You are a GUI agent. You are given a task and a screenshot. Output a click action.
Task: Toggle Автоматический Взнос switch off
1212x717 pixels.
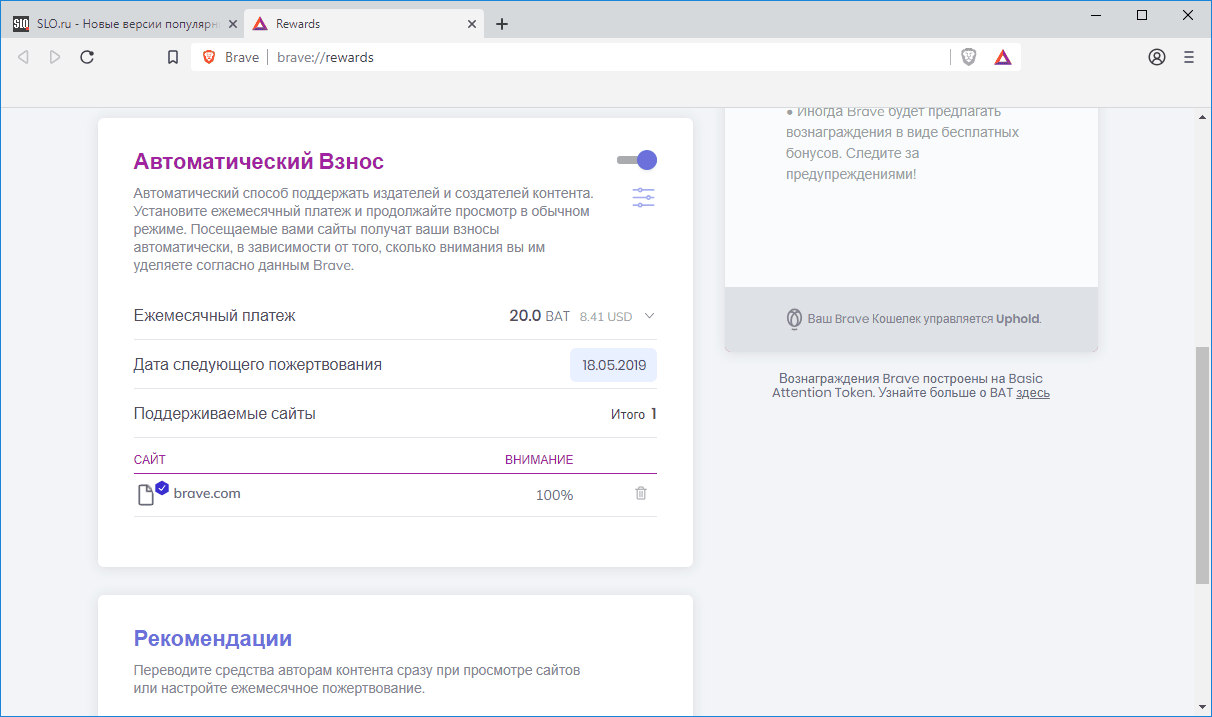[x=637, y=160]
